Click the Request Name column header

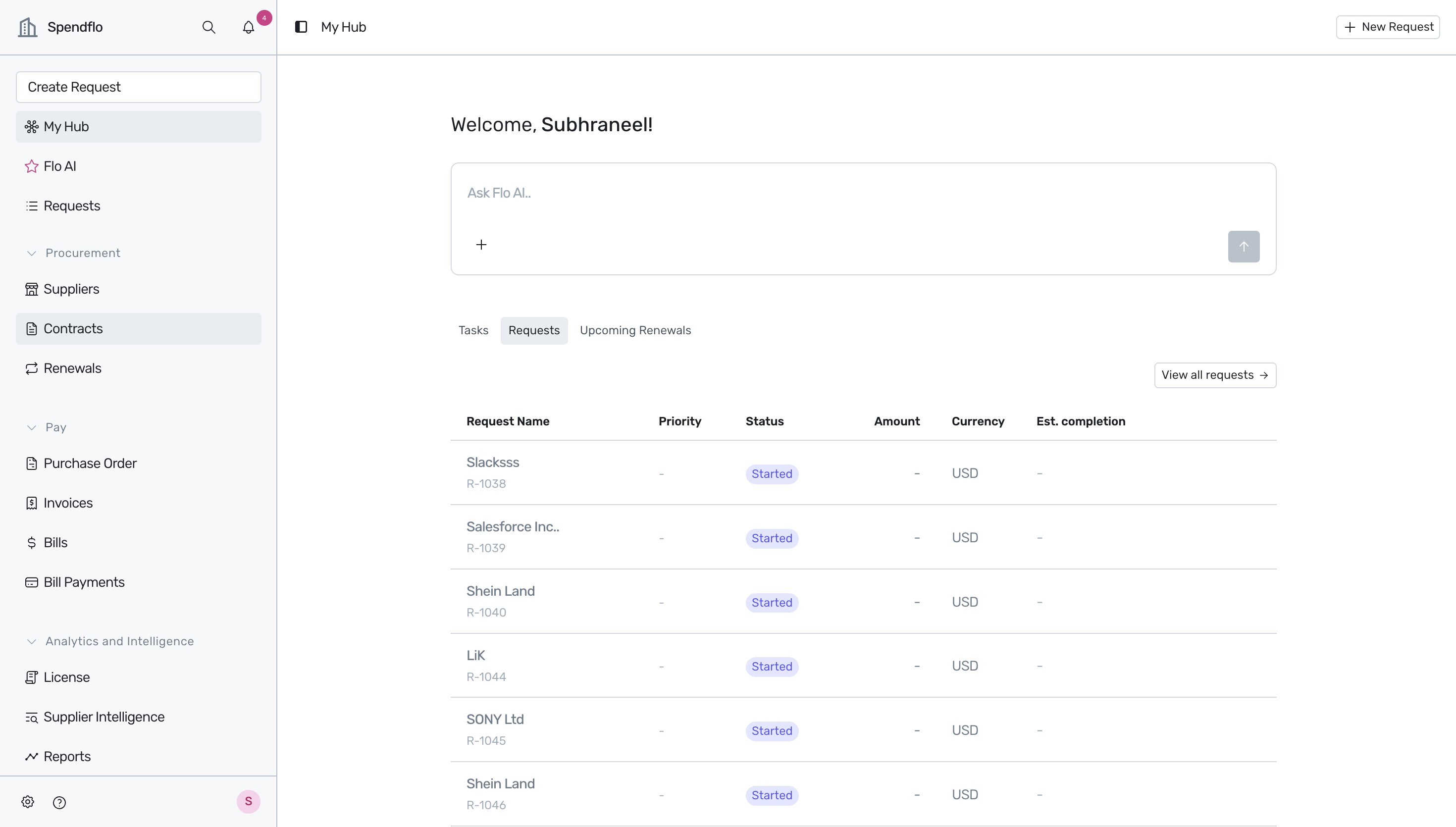point(508,421)
